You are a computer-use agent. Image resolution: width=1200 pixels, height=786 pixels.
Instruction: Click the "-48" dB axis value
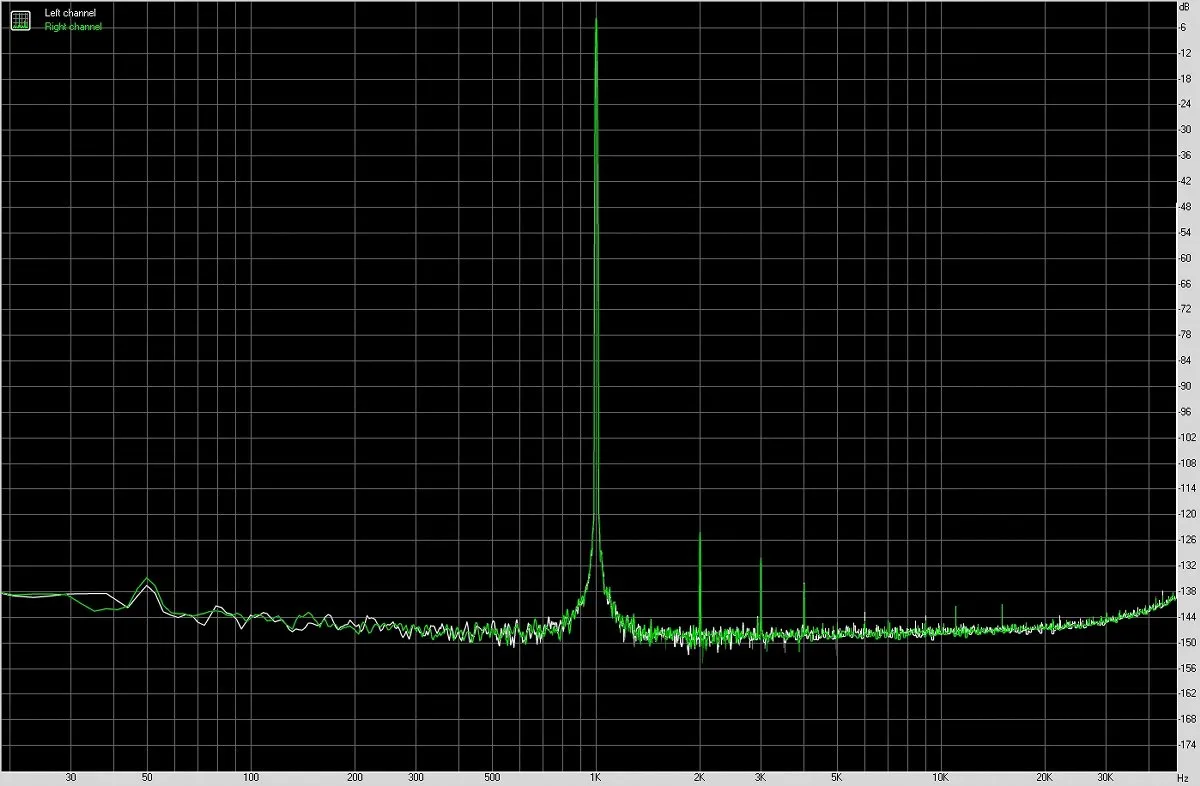1187,207
